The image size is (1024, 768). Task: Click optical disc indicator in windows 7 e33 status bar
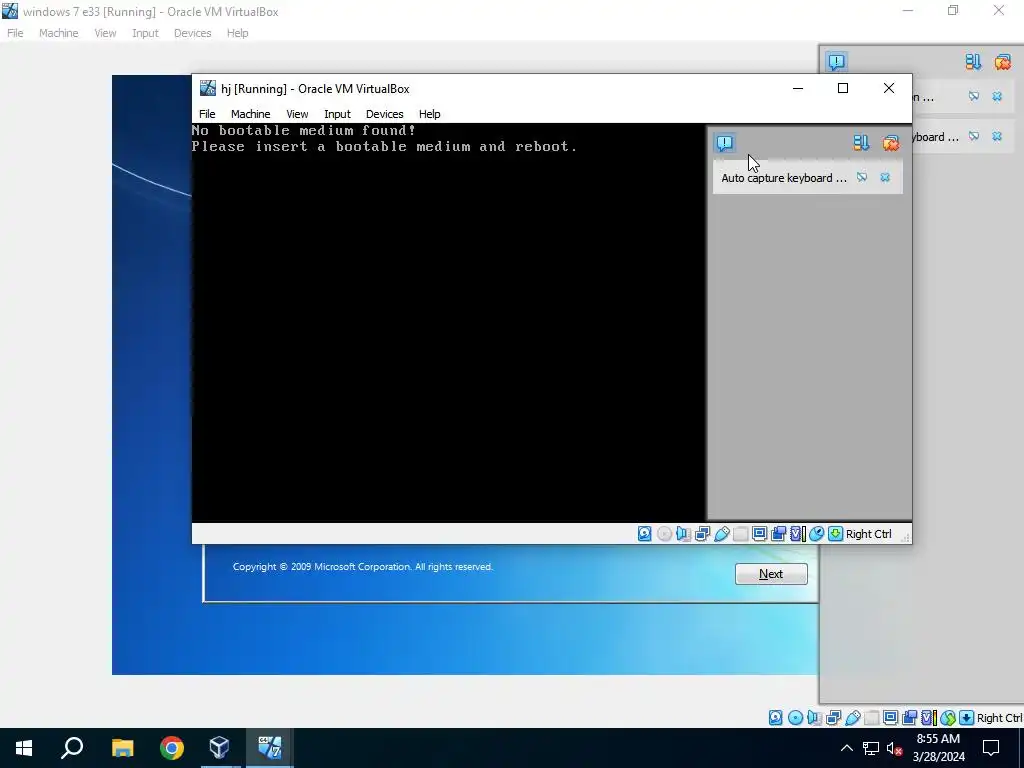point(795,718)
